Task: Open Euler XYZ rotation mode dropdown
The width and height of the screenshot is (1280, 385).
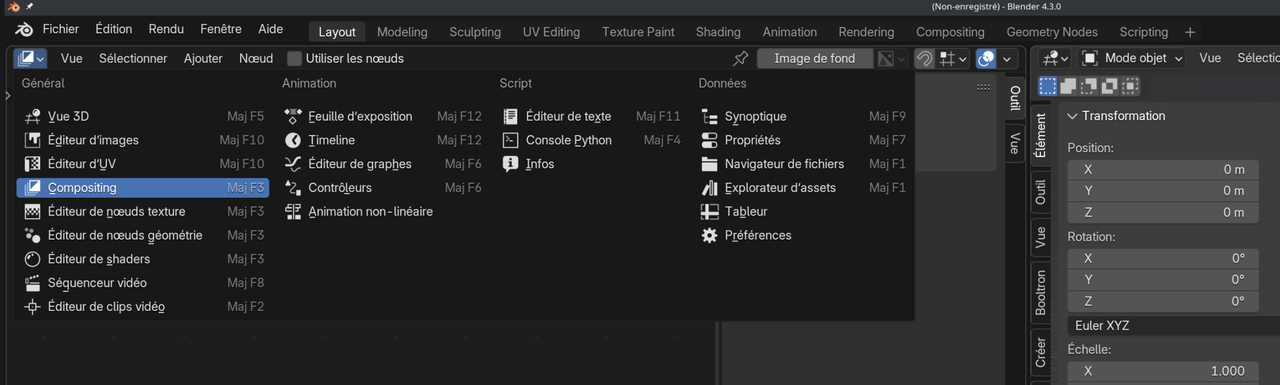Action: tap(1173, 325)
